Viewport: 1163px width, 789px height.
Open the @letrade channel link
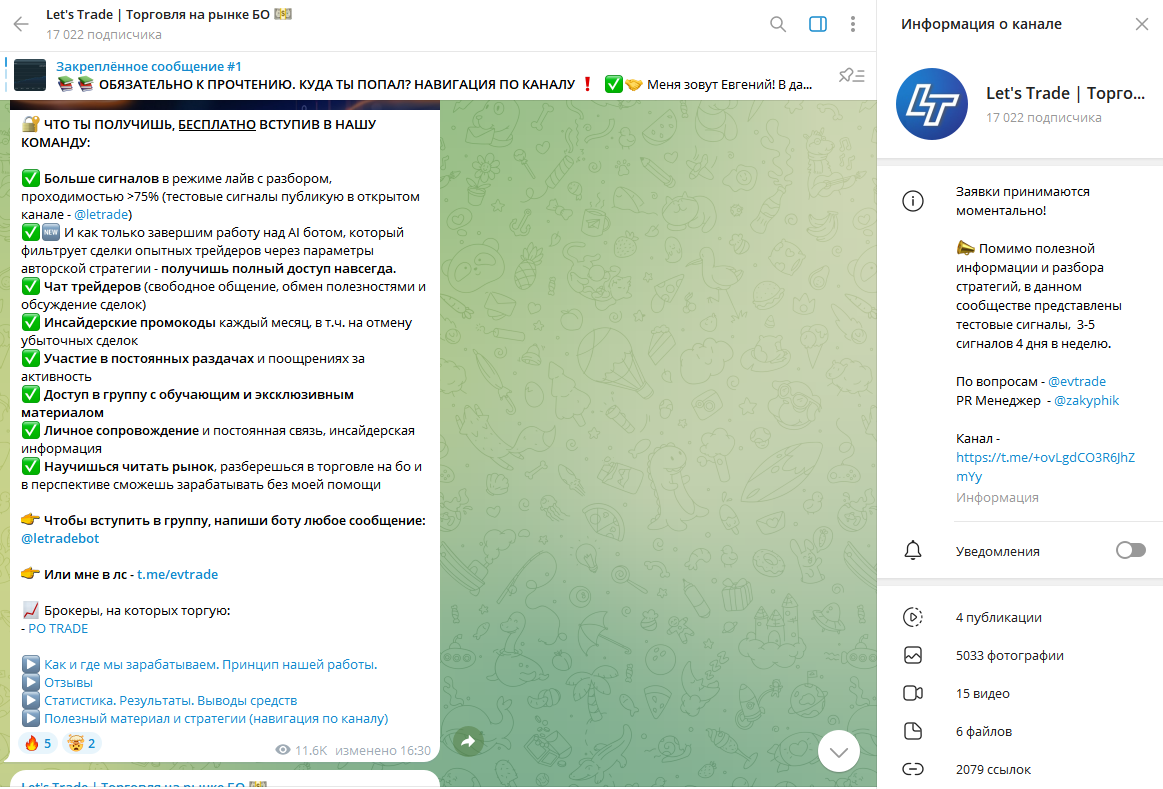tap(101, 214)
